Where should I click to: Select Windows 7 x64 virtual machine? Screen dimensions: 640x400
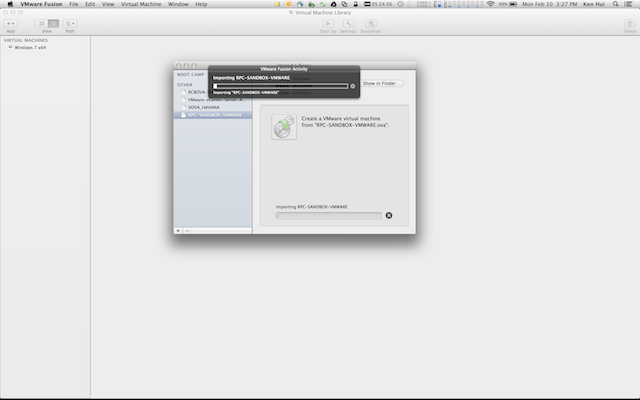tap(30, 48)
